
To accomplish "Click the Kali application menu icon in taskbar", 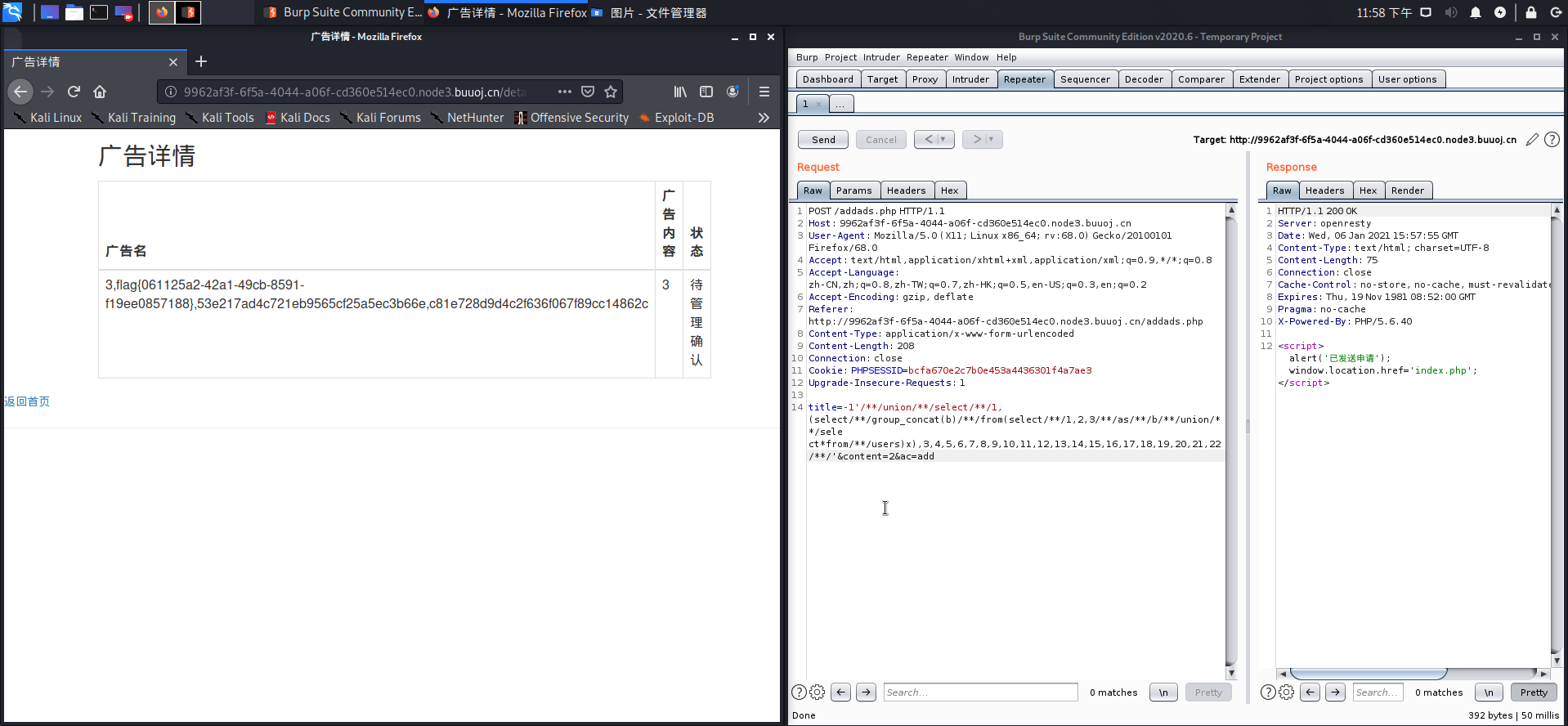I will click(12, 12).
